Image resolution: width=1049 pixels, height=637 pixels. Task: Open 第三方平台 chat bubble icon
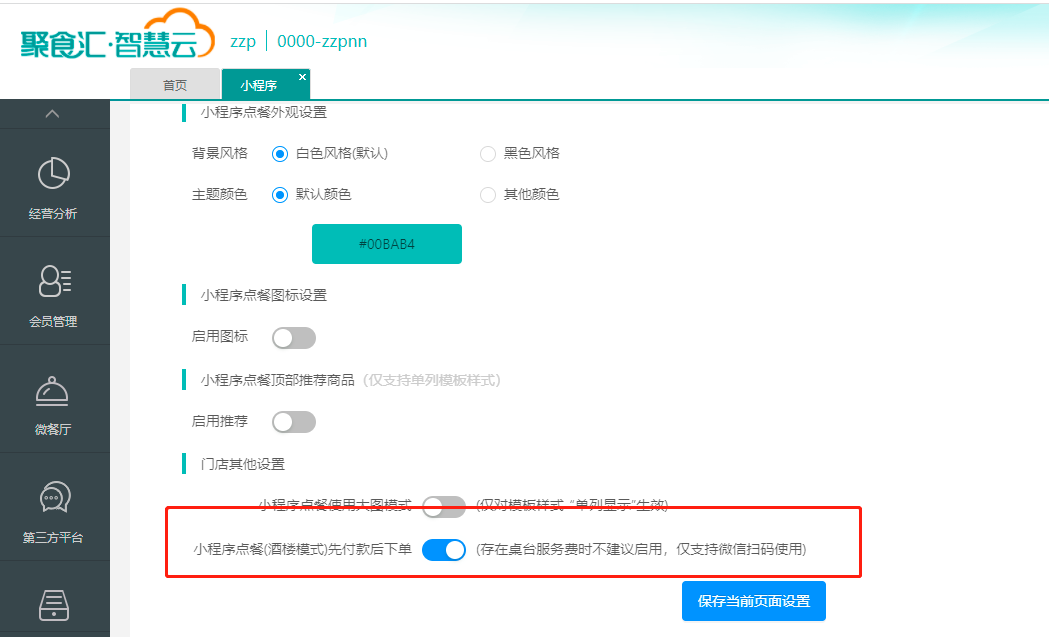(x=54, y=498)
